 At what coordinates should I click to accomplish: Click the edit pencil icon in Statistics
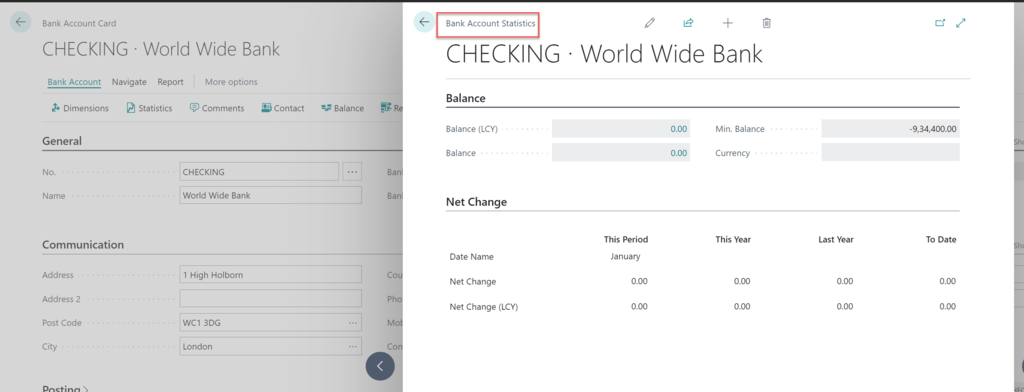click(x=649, y=23)
